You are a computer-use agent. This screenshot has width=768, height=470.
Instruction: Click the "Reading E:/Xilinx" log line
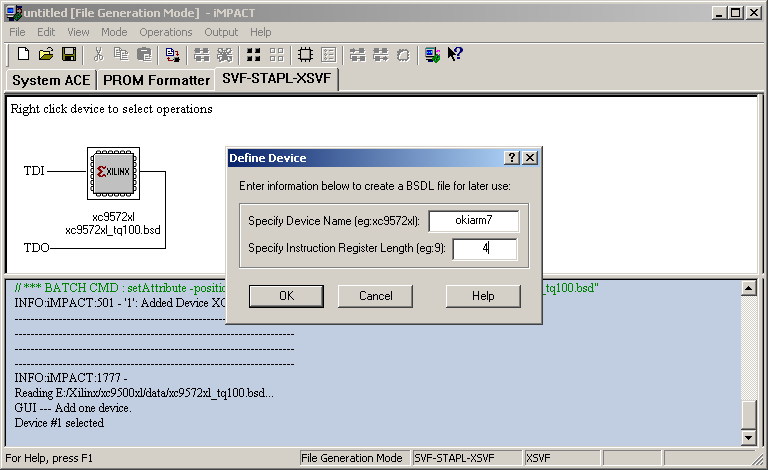click(144, 393)
